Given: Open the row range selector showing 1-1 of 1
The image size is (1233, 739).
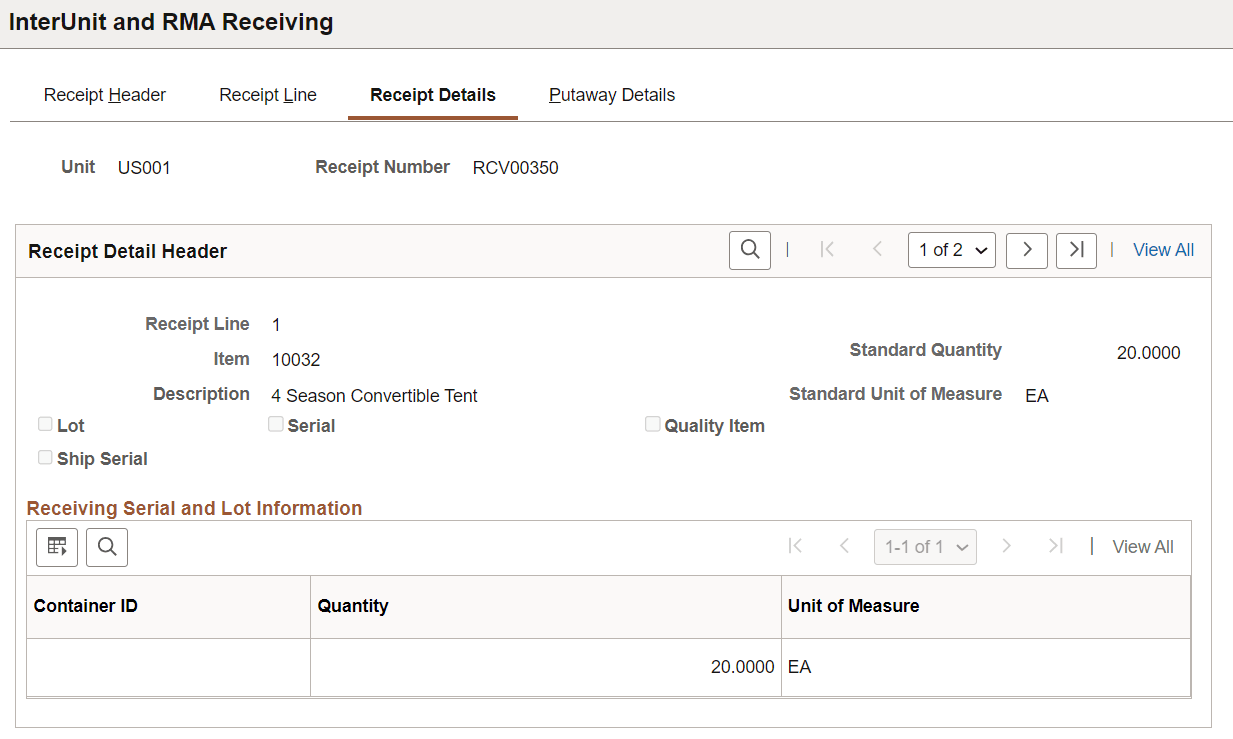Looking at the screenshot, I should (x=925, y=546).
